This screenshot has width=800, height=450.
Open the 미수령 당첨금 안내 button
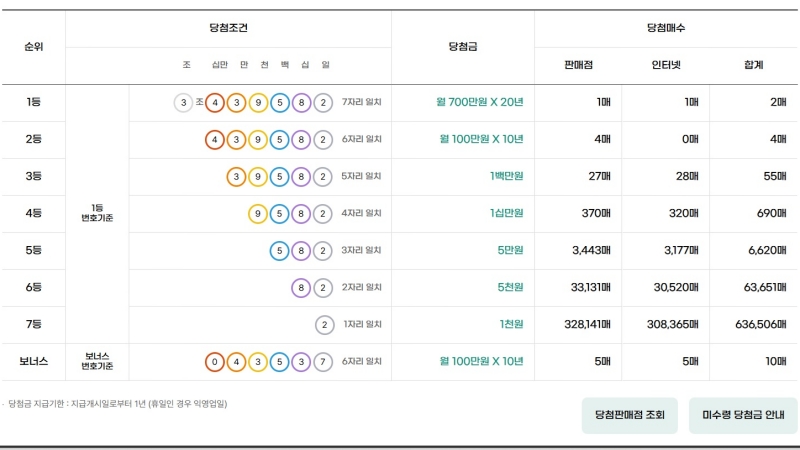click(x=743, y=415)
